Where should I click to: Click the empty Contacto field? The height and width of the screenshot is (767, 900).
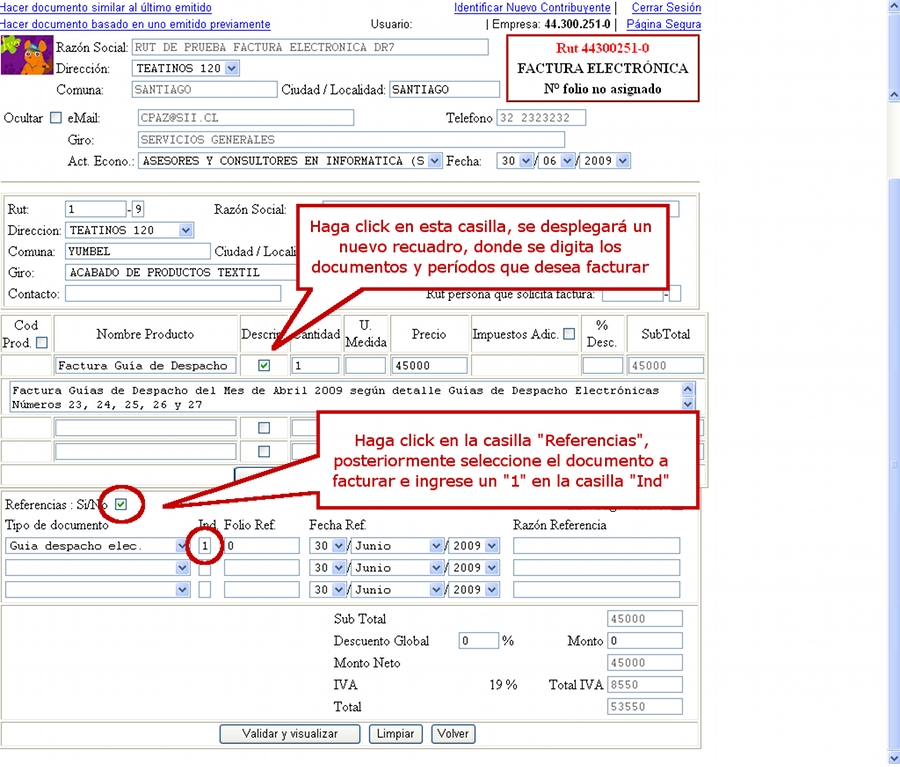tap(173, 293)
